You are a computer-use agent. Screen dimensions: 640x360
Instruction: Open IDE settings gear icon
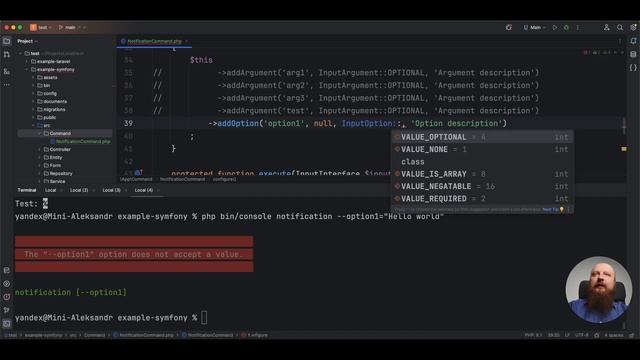633,27
